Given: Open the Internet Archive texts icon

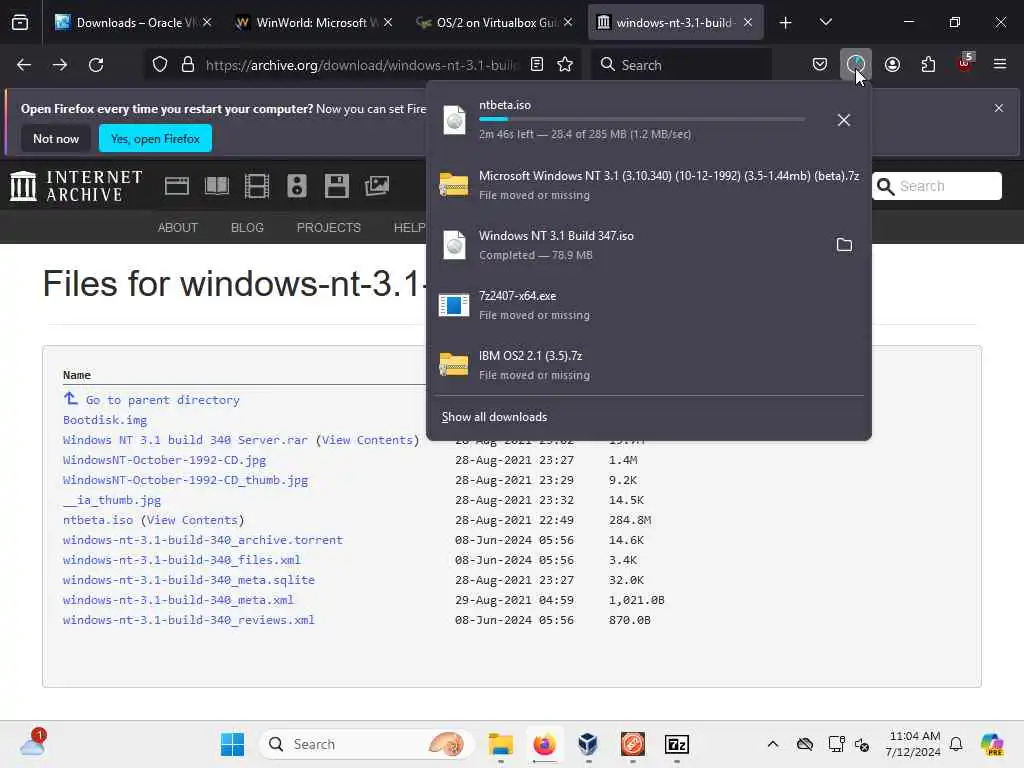Looking at the screenshot, I should click(x=217, y=186).
